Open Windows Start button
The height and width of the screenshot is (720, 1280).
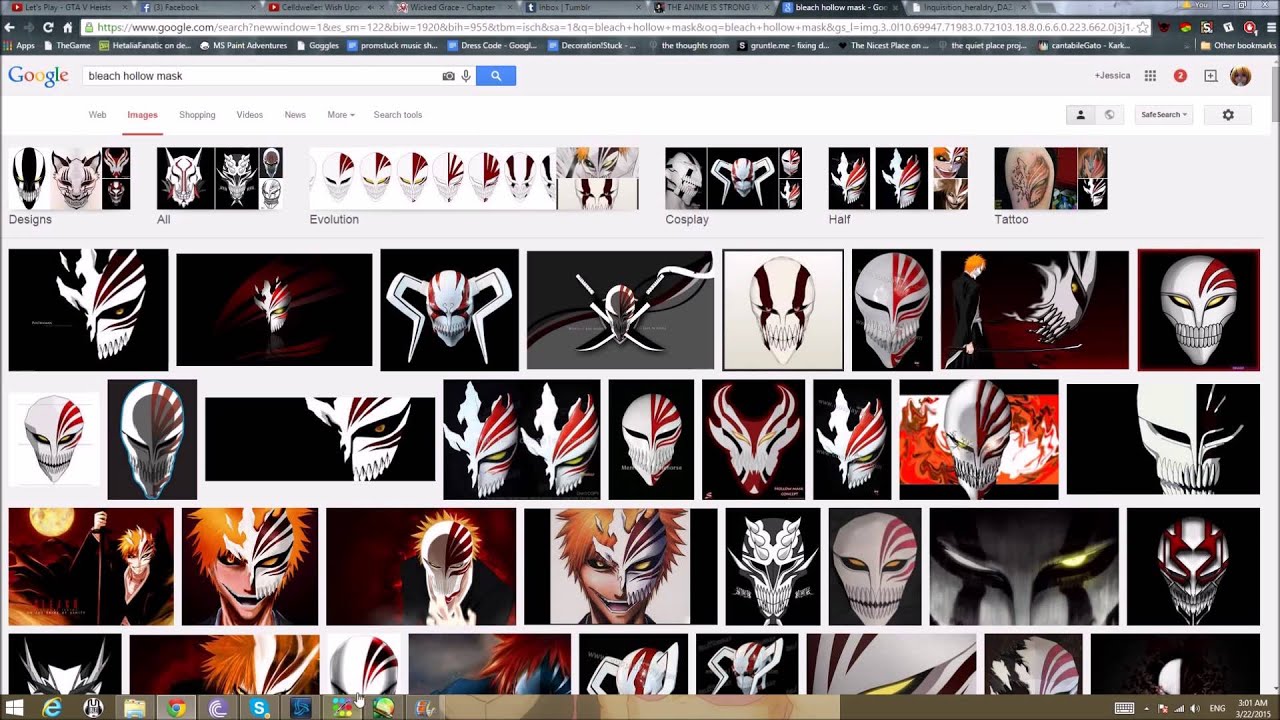[x=14, y=708]
